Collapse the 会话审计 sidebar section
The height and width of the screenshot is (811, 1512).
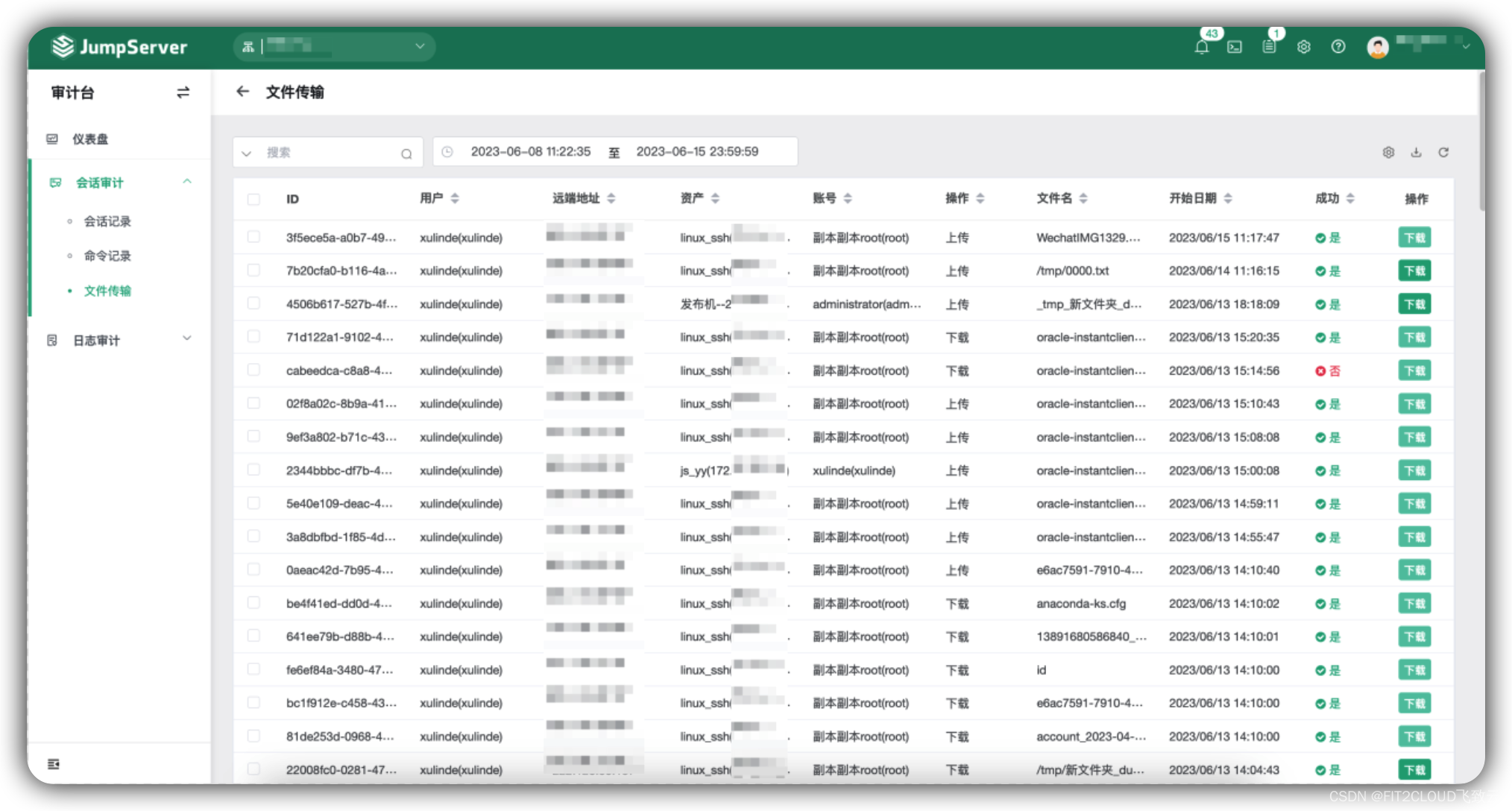[x=186, y=182]
